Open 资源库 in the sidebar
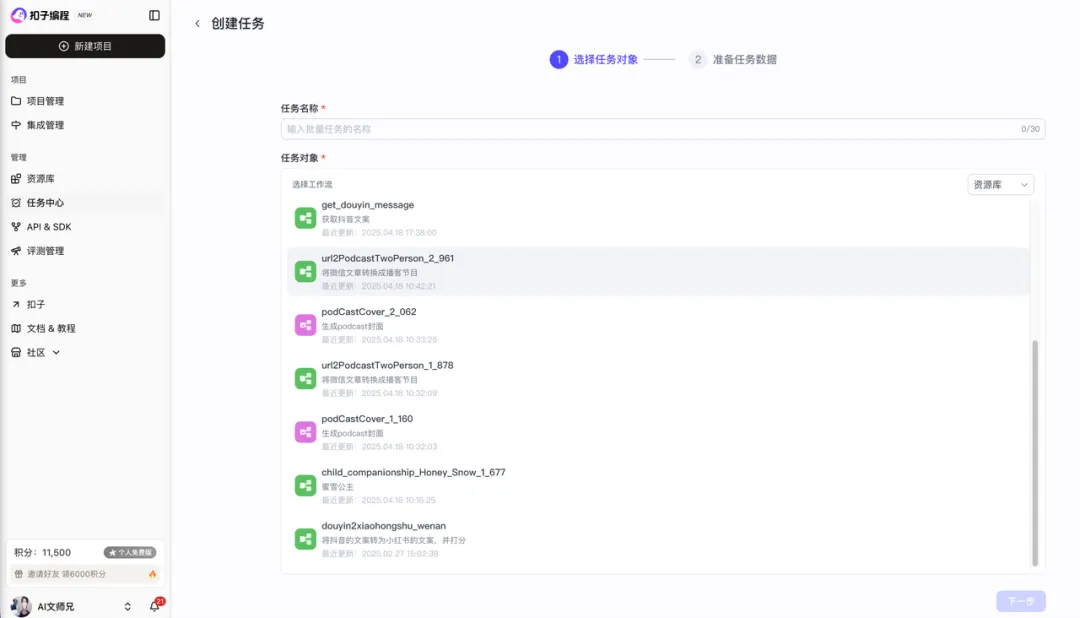Screen dimensions: 1080x618 [85, 179]
